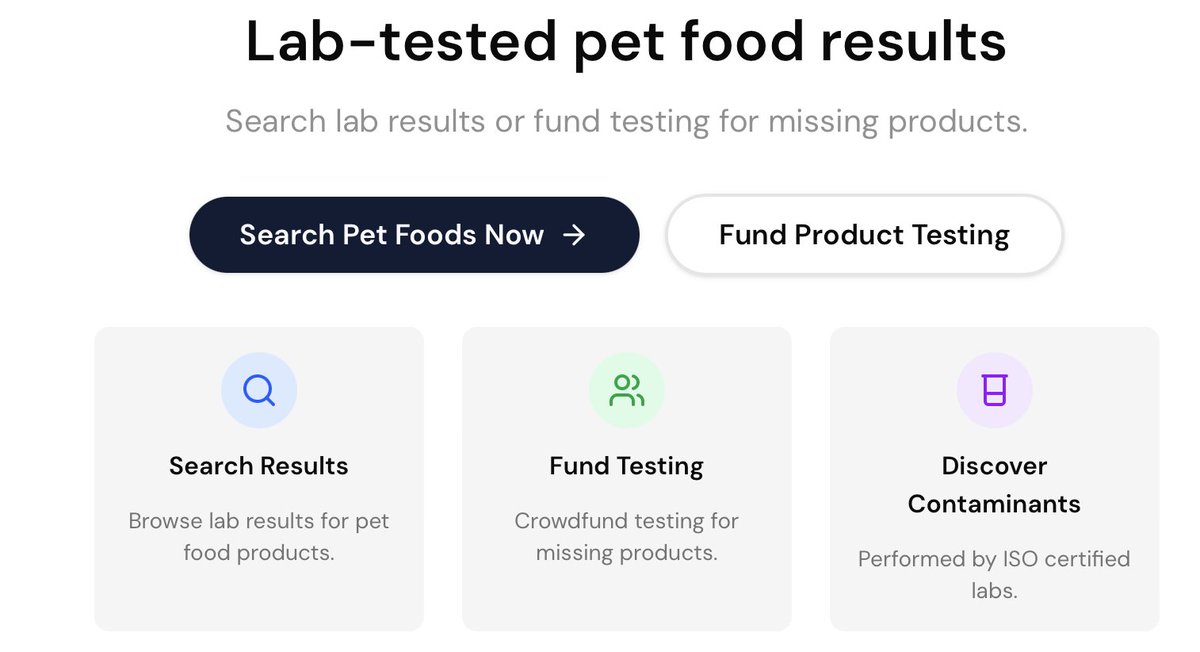Select the Search Results heading
Image resolution: width=1200 pixels, height=652 pixels.
coord(259,466)
